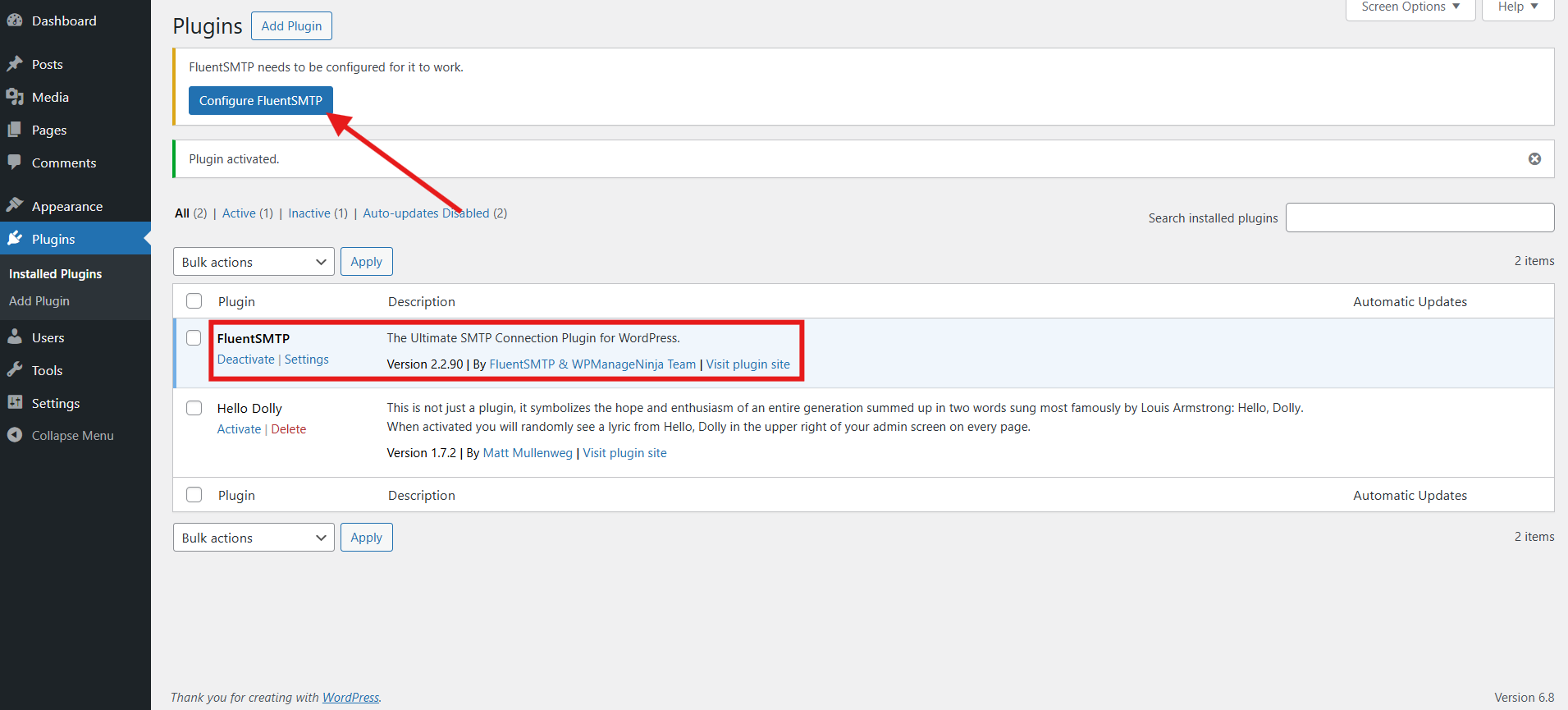The height and width of the screenshot is (710, 1568).
Task: Open the Settings menu item in sidebar
Action: tap(75, 403)
